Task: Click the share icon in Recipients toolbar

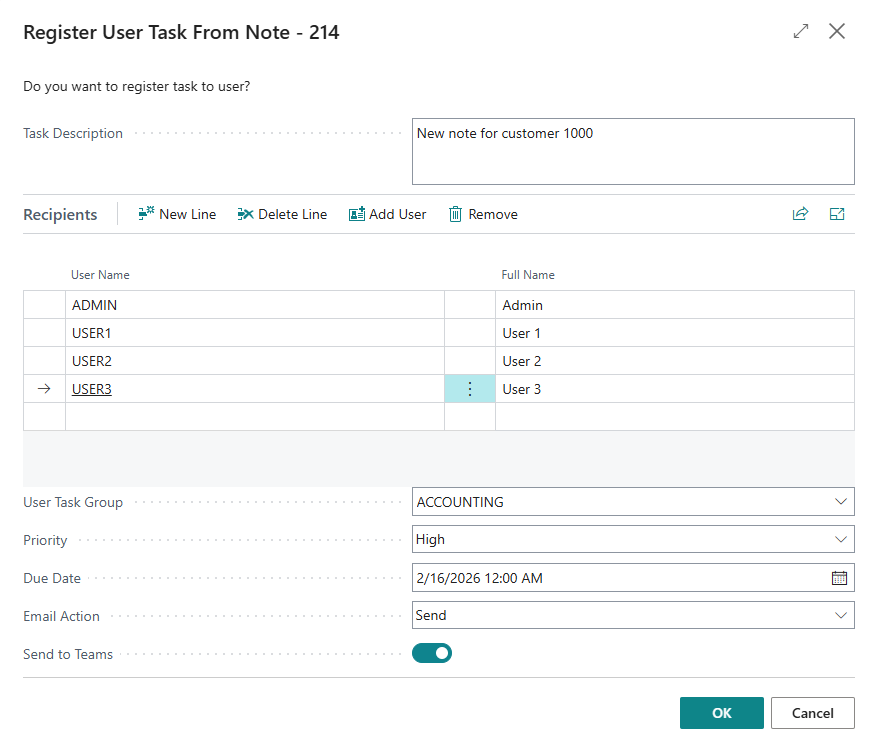Action: (x=800, y=214)
